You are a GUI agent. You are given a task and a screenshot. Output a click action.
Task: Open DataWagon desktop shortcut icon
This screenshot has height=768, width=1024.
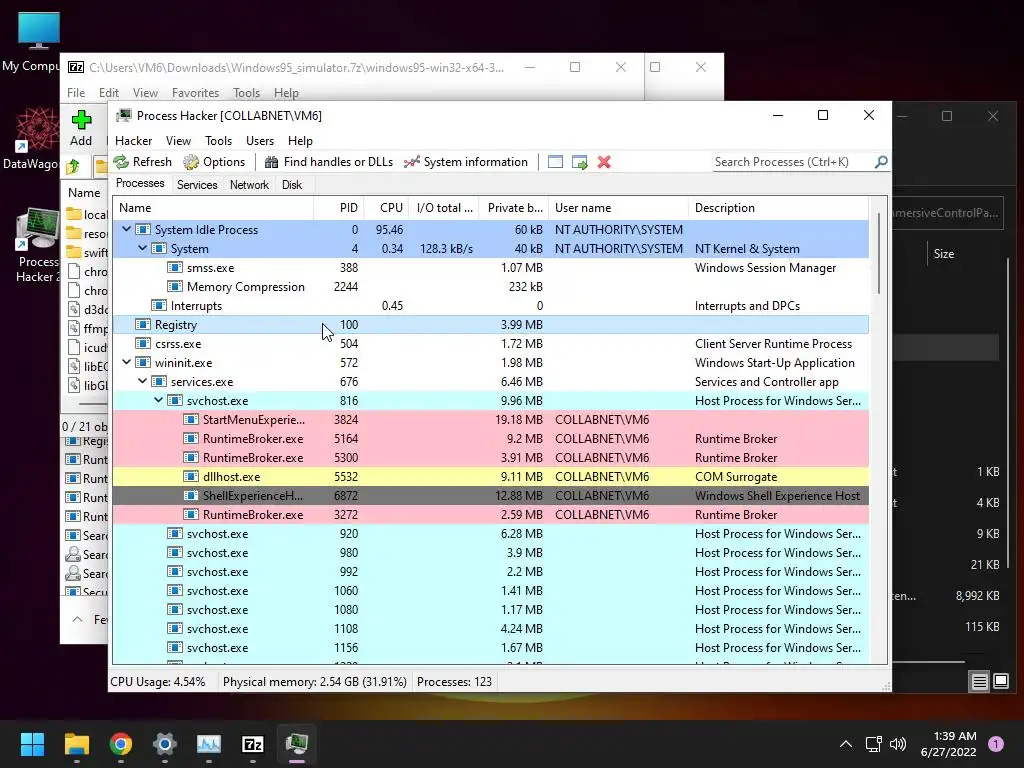pyautogui.click(x=33, y=139)
